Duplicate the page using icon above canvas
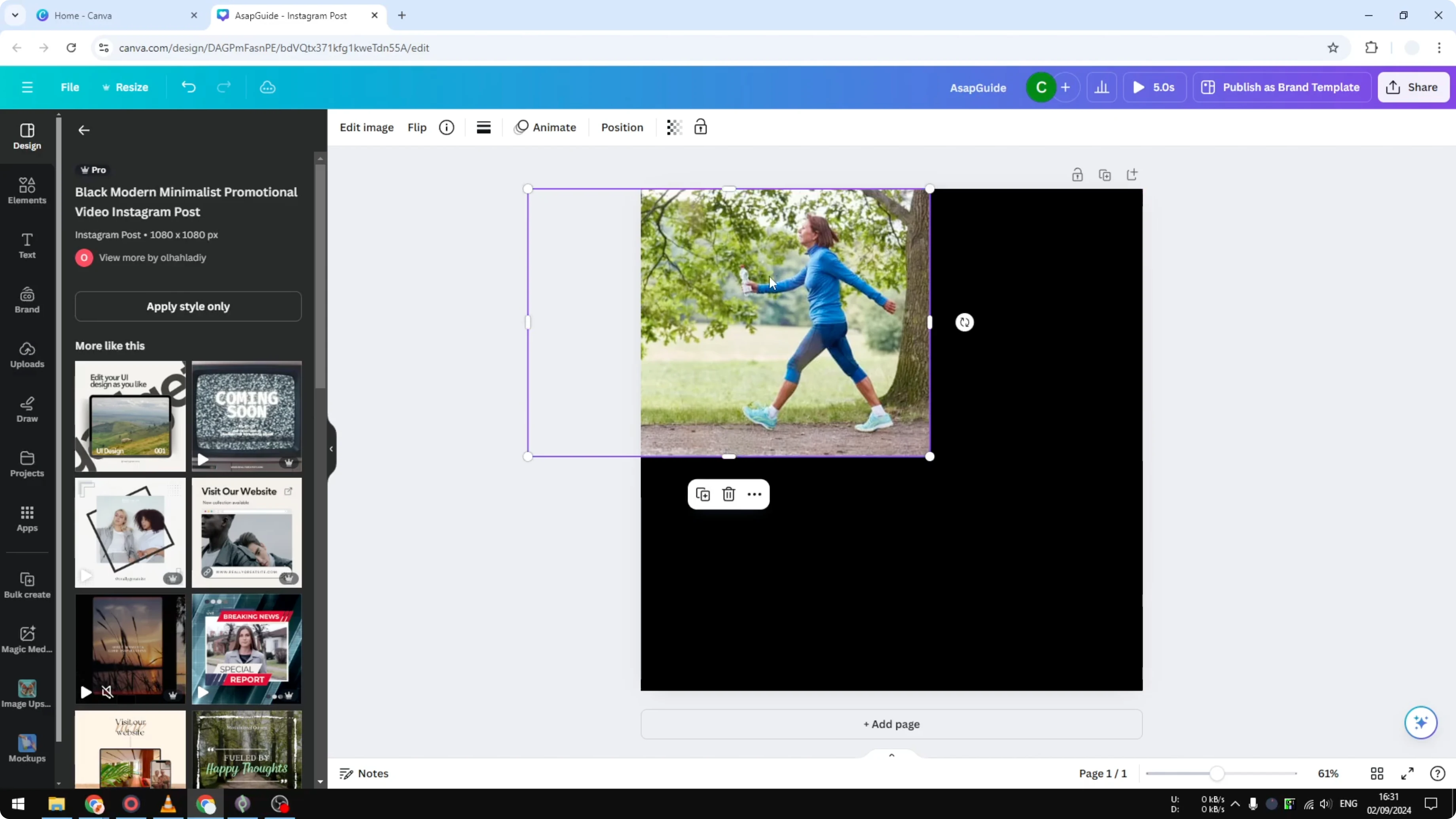 click(1104, 174)
